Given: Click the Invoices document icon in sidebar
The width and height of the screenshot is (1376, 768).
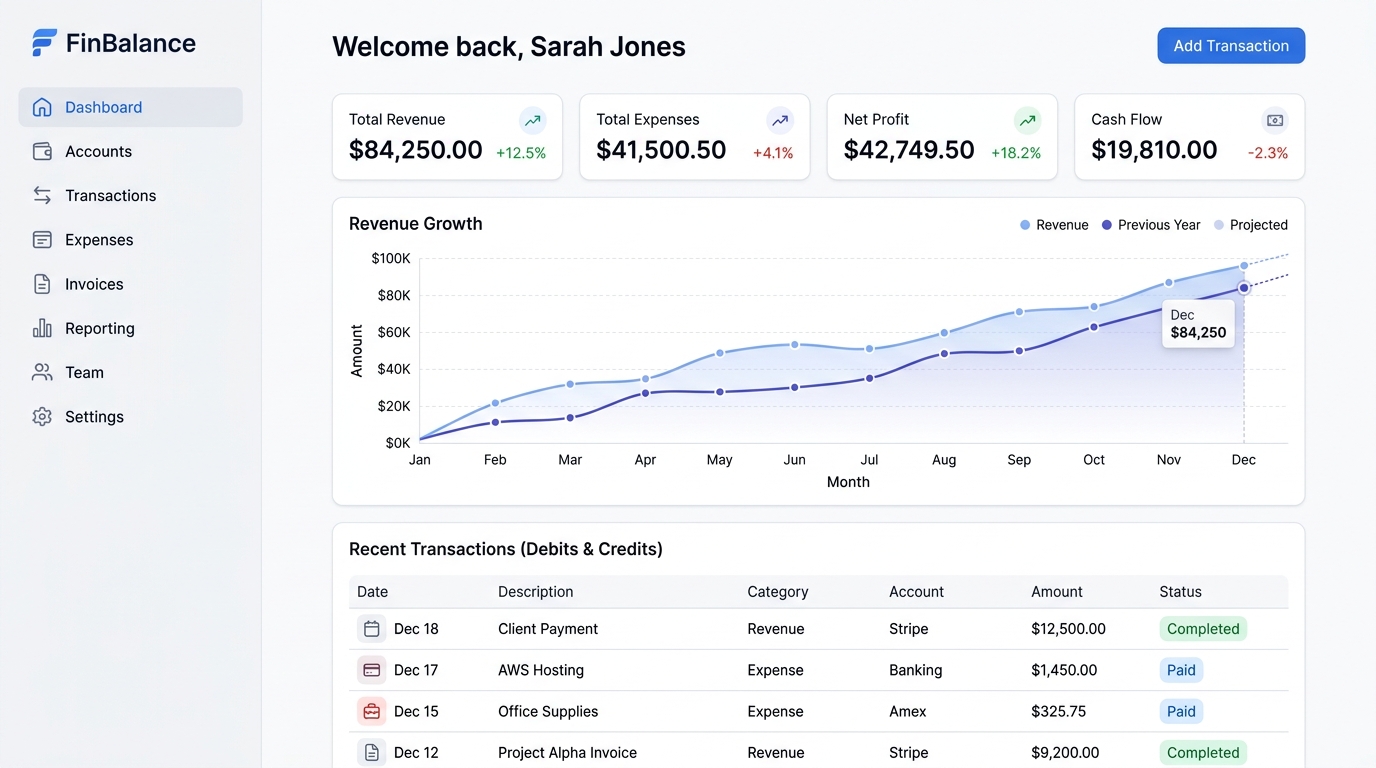Looking at the screenshot, I should tap(42, 284).
